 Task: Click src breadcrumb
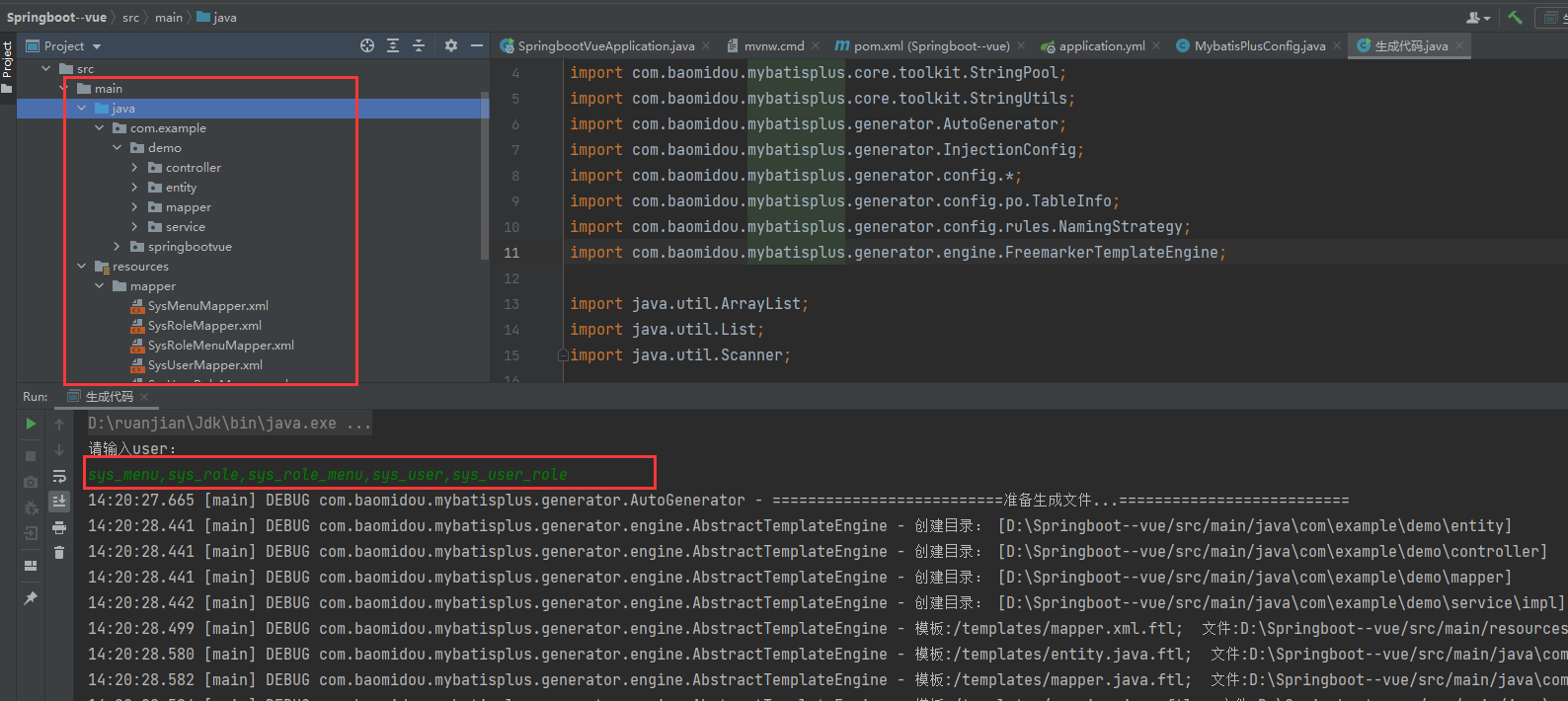point(131,18)
